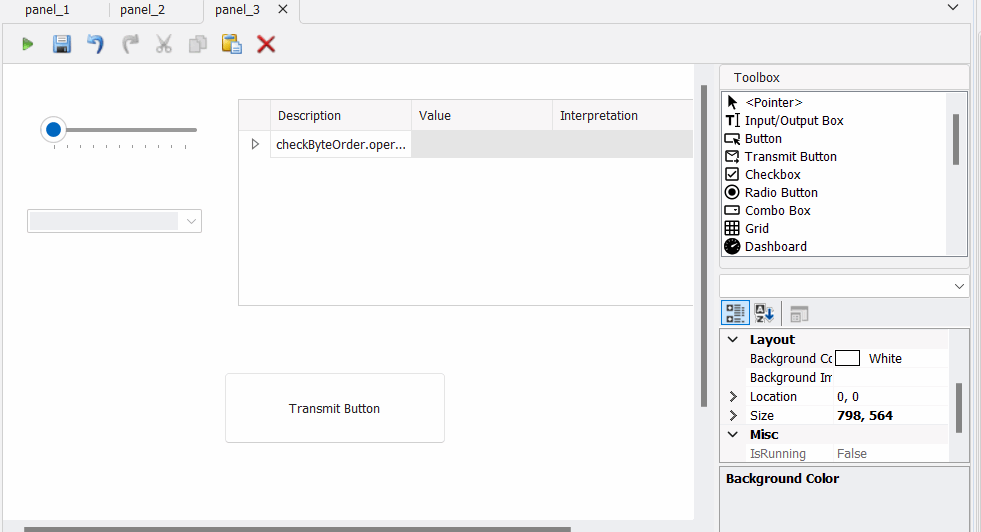This screenshot has height=532, width=981.
Task: Click the empty Value cell of checkByteOrder row
Action: [482, 145]
